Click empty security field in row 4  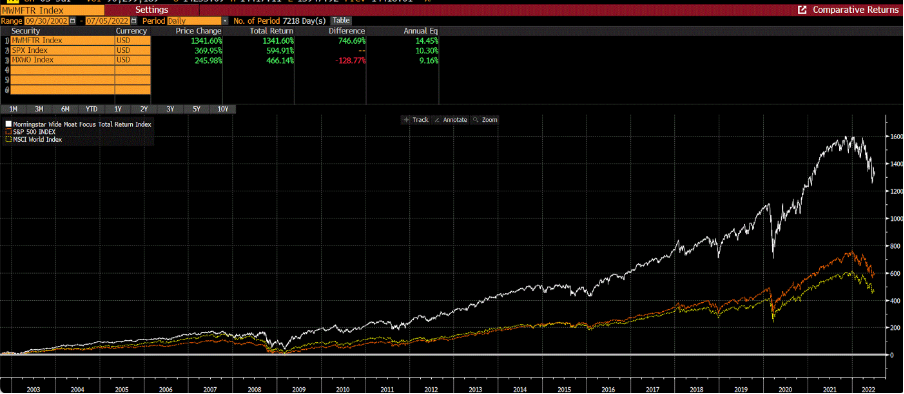(x=62, y=70)
